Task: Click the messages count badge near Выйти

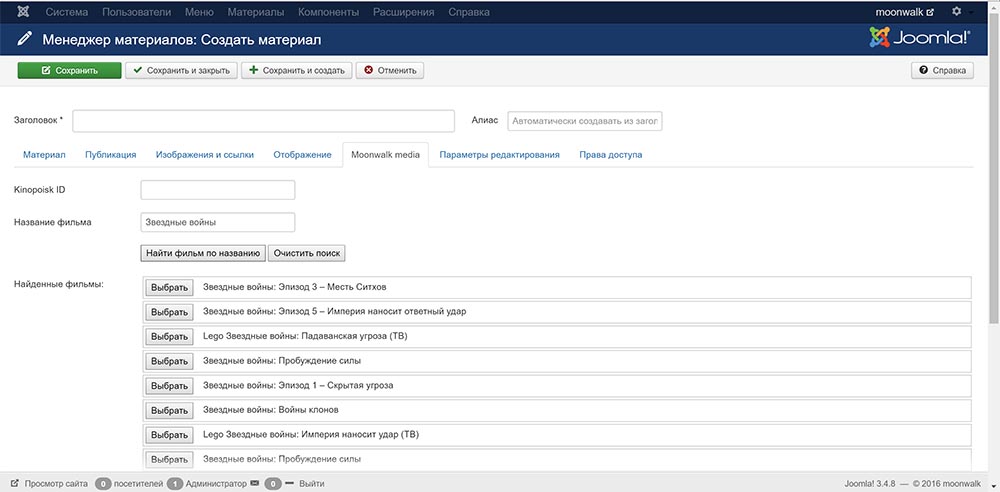Action: coord(274,484)
